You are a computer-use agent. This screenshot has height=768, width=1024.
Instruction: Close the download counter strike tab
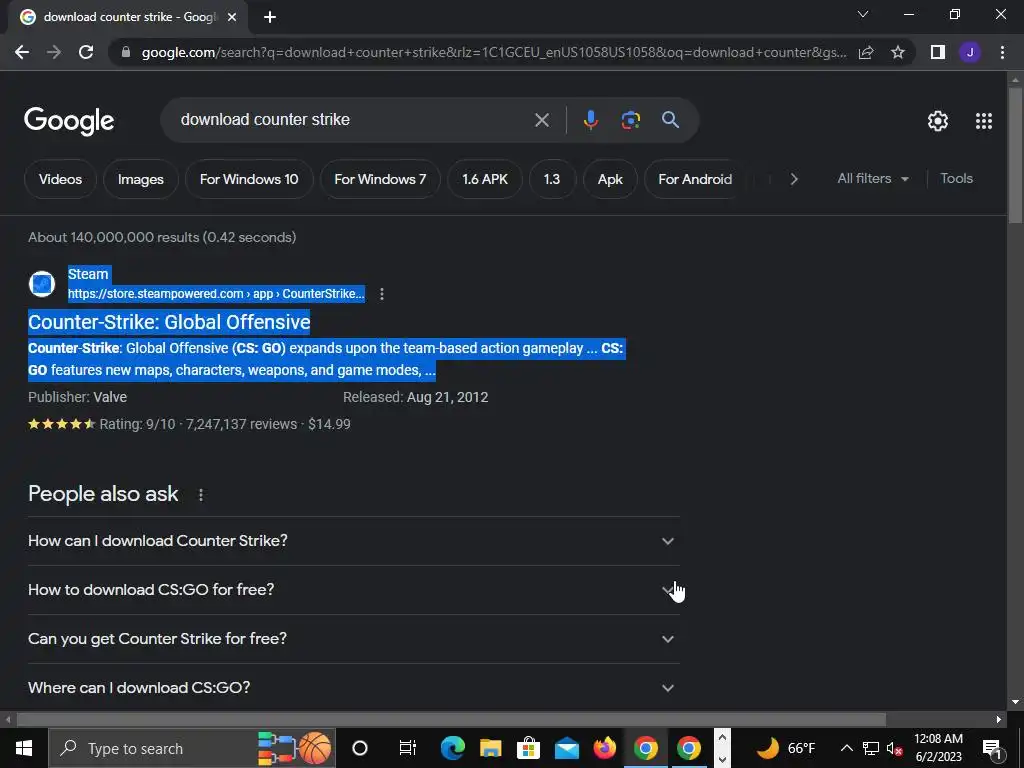(232, 18)
